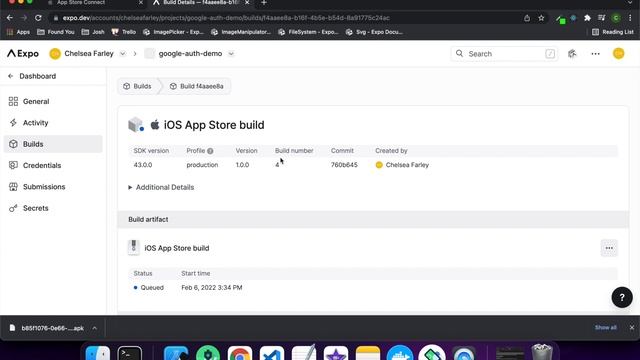Screen dimensions: 640x360
Task: Open Google Chrome from the dock
Action: (240, 353)
